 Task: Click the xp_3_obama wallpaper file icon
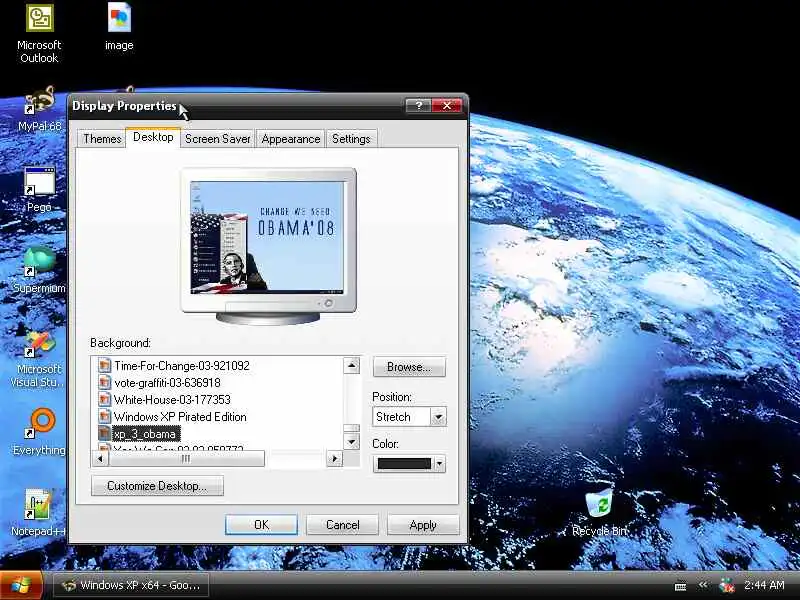coord(105,434)
